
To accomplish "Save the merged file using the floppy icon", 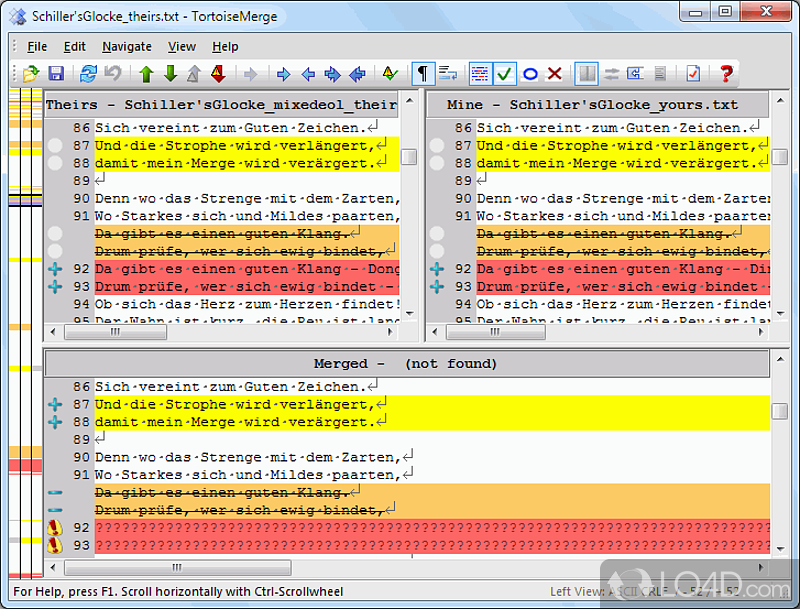I will point(56,74).
